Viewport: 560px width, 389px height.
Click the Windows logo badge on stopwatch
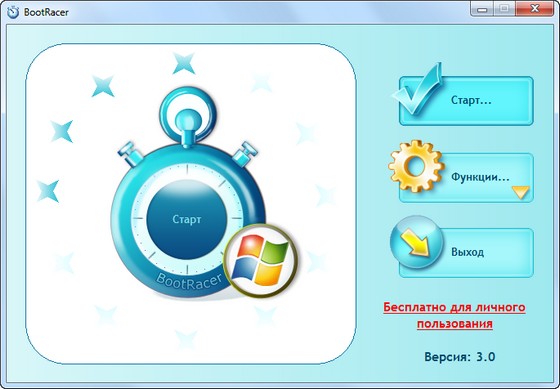click(x=260, y=261)
